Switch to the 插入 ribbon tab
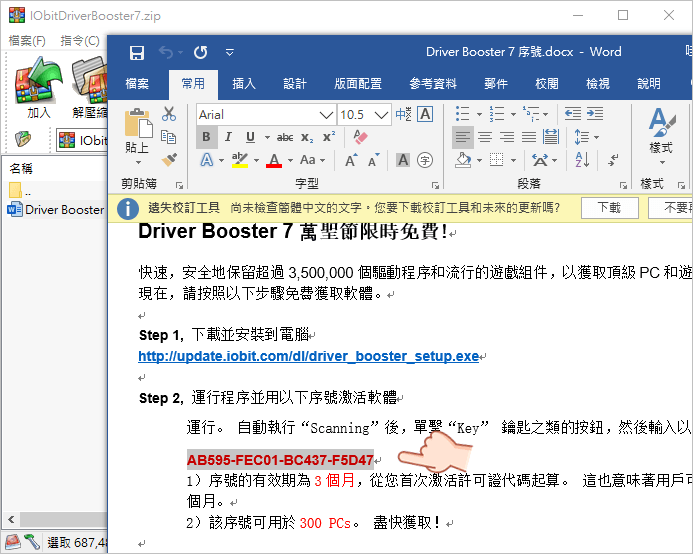The image size is (693, 554). click(244, 84)
